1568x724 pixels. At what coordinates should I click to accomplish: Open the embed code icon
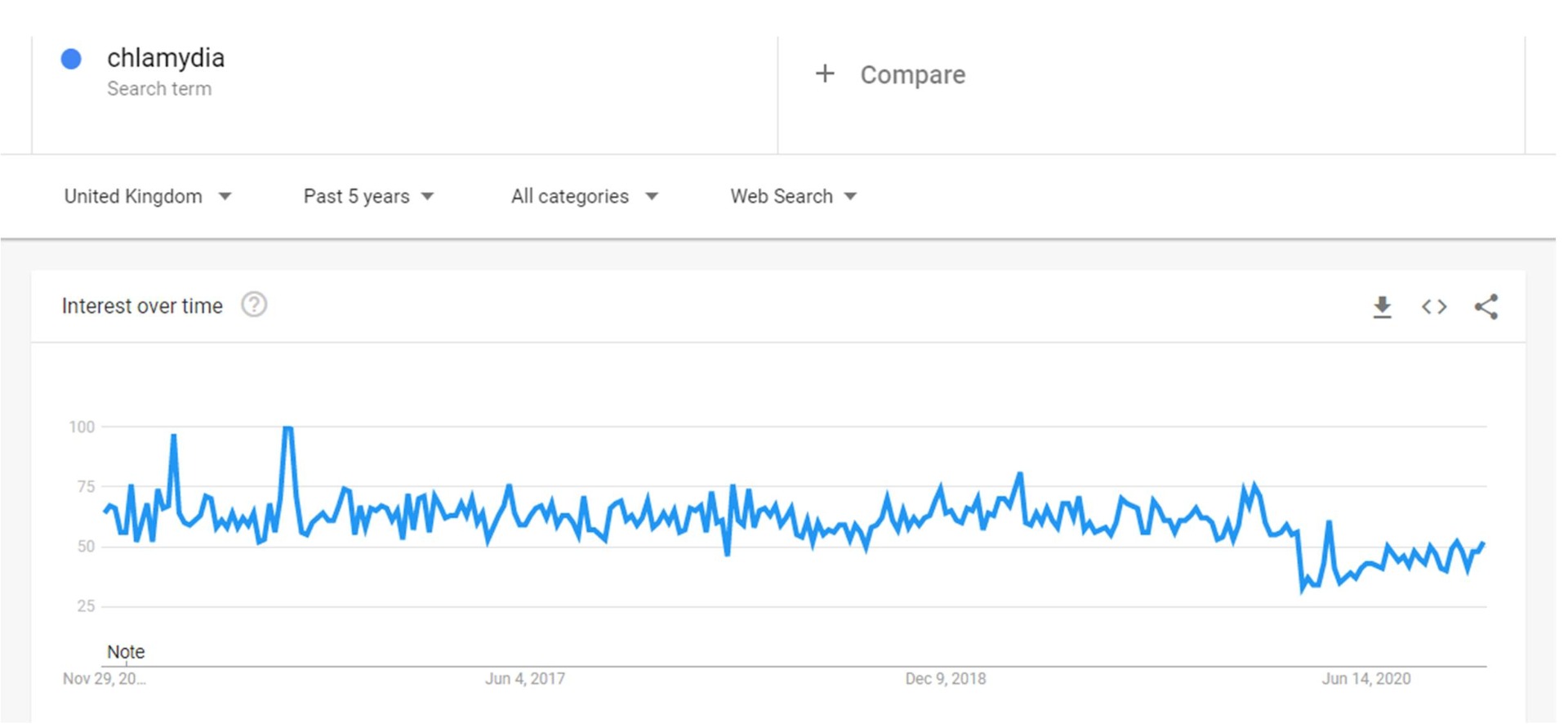click(1434, 307)
